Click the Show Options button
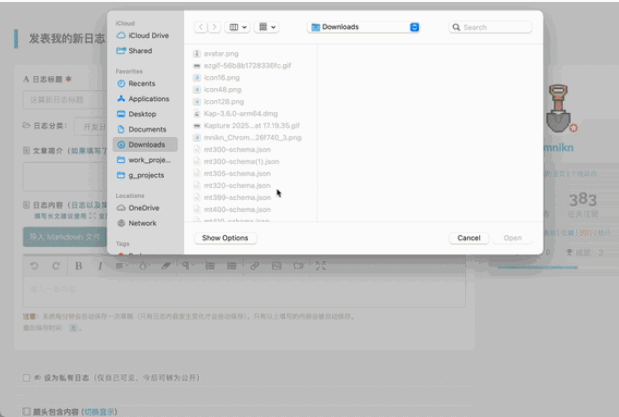The height and width of the screenshot is (417, 619). coord(225,238)
